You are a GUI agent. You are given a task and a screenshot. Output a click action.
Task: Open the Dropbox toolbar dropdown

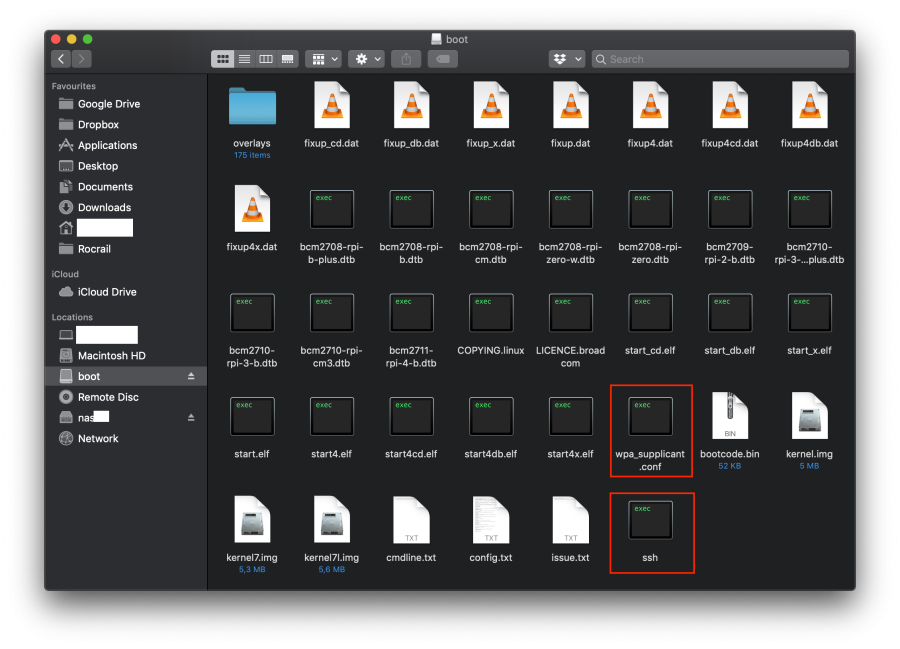point(566,59)
